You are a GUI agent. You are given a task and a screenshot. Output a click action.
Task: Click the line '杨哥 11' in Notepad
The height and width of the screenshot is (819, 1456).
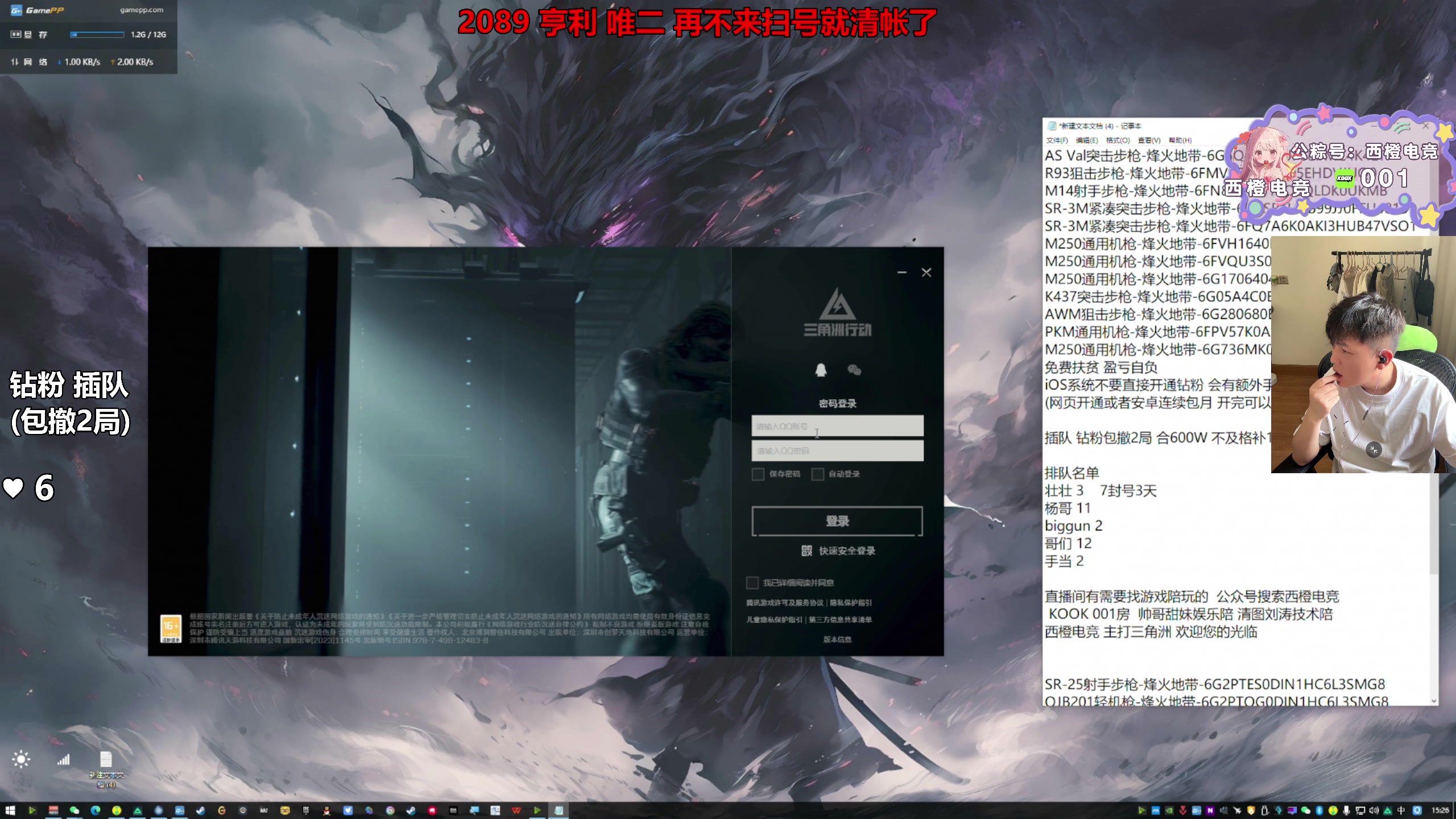point(1068,508)
